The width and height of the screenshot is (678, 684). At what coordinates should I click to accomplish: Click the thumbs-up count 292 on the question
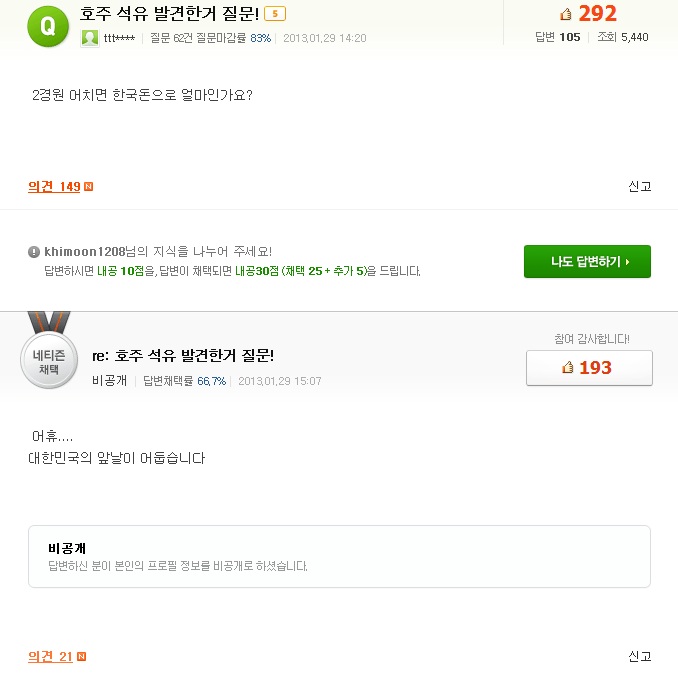(x=589, y=14)
